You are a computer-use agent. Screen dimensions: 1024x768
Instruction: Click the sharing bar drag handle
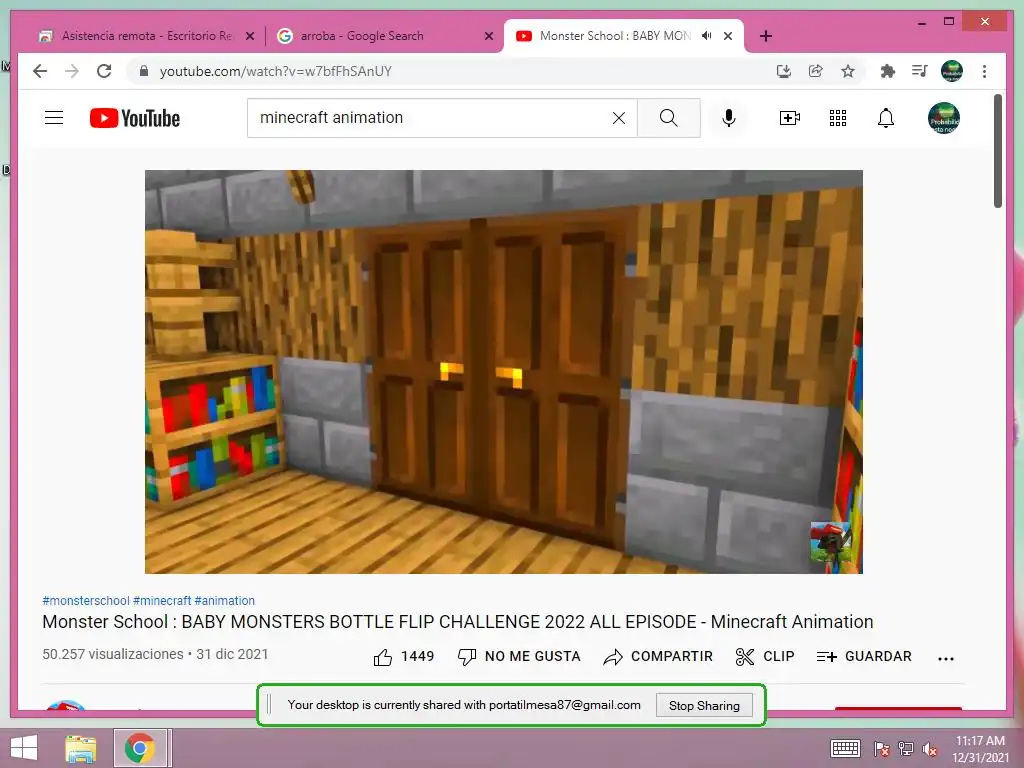269,705
